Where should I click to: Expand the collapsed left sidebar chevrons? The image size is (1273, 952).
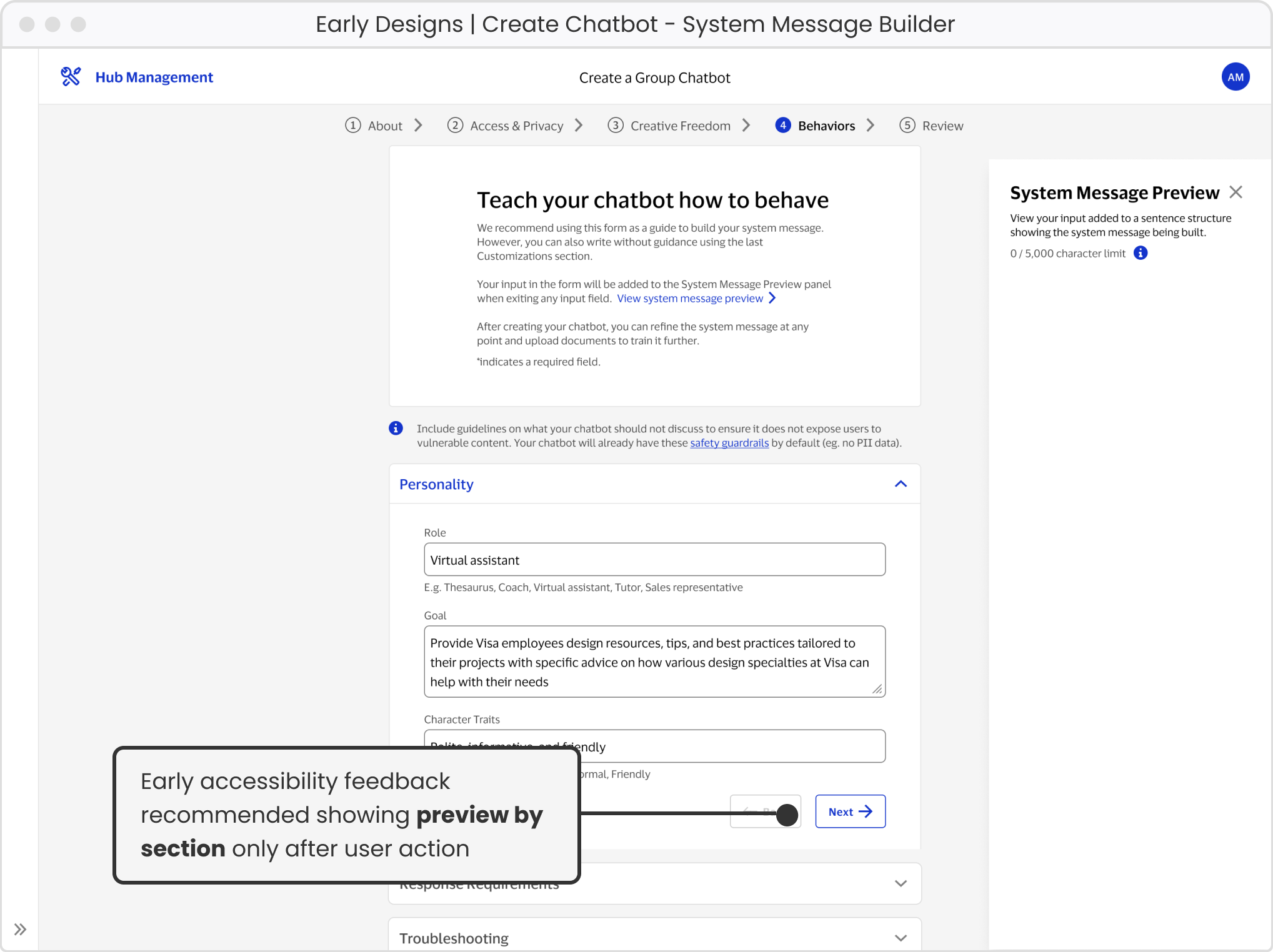coord(21,928)
